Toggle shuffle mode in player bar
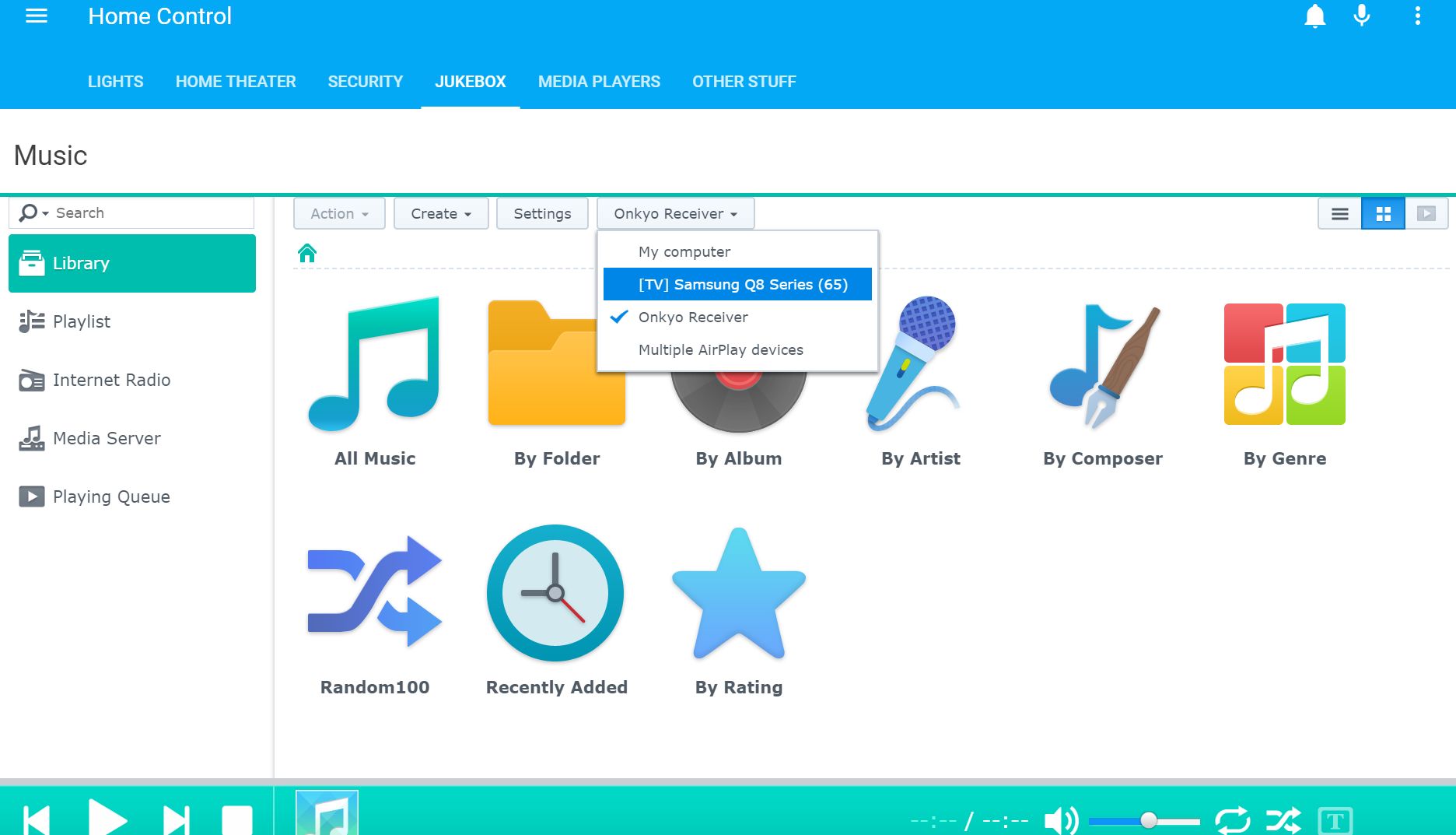 click(1283, 820)
